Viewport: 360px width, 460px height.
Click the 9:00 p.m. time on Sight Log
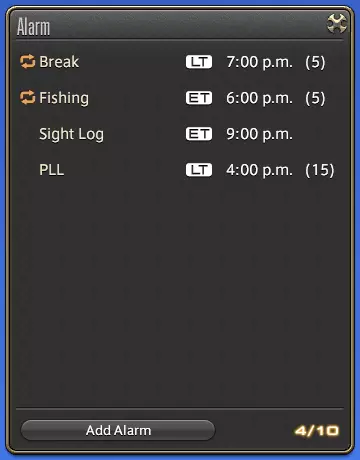point(259,134)
